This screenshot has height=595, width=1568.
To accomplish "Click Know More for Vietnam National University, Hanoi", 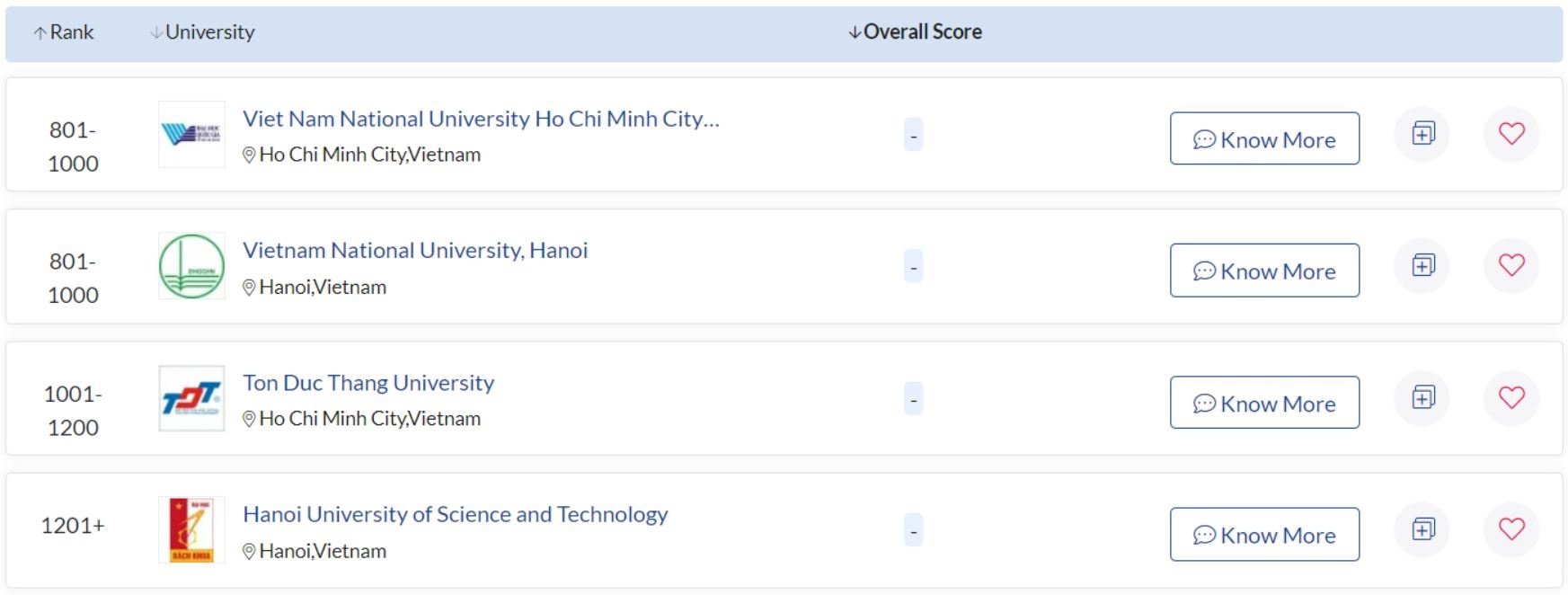I will point(1264,271).
